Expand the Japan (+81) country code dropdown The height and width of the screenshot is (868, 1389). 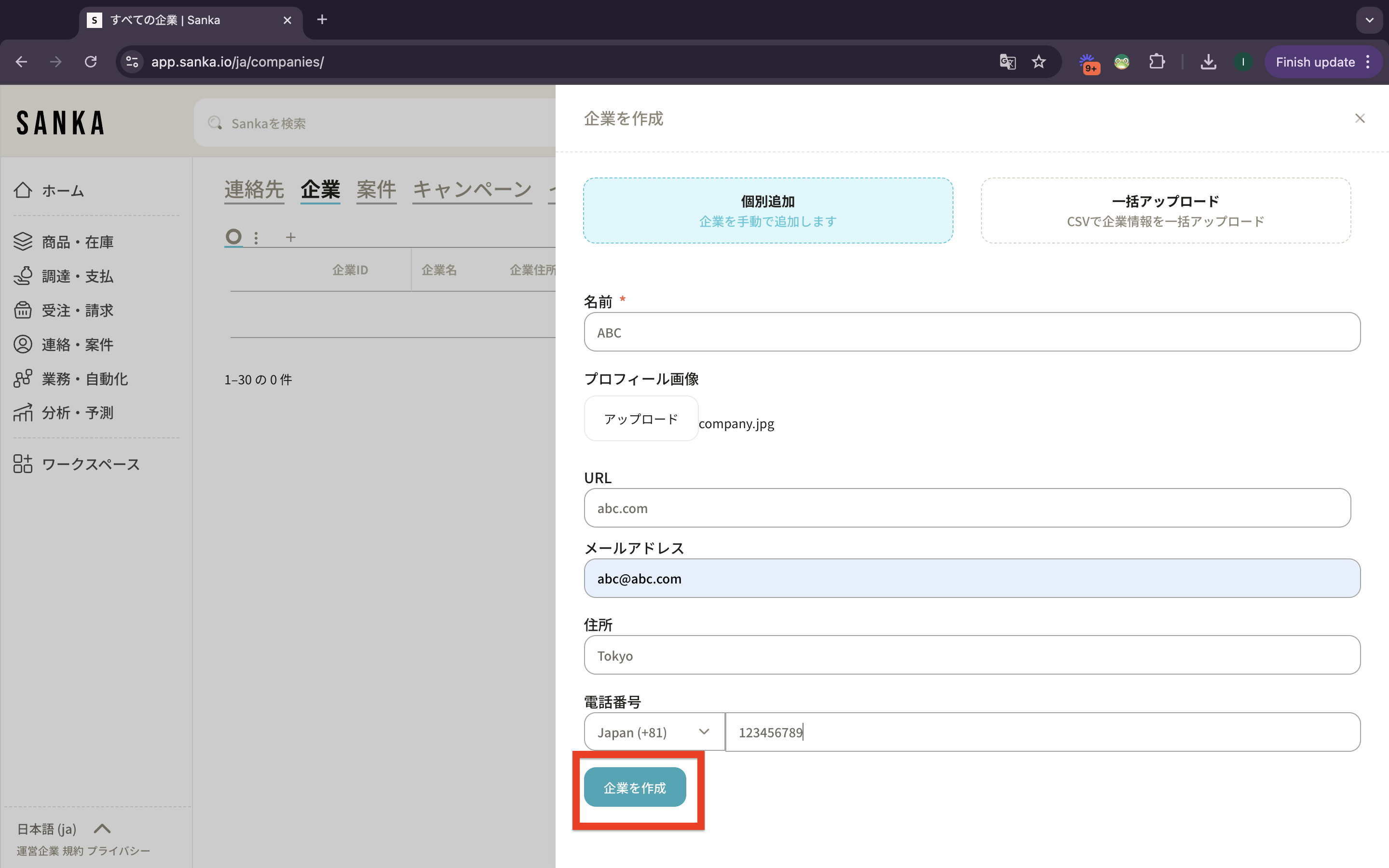654,732
